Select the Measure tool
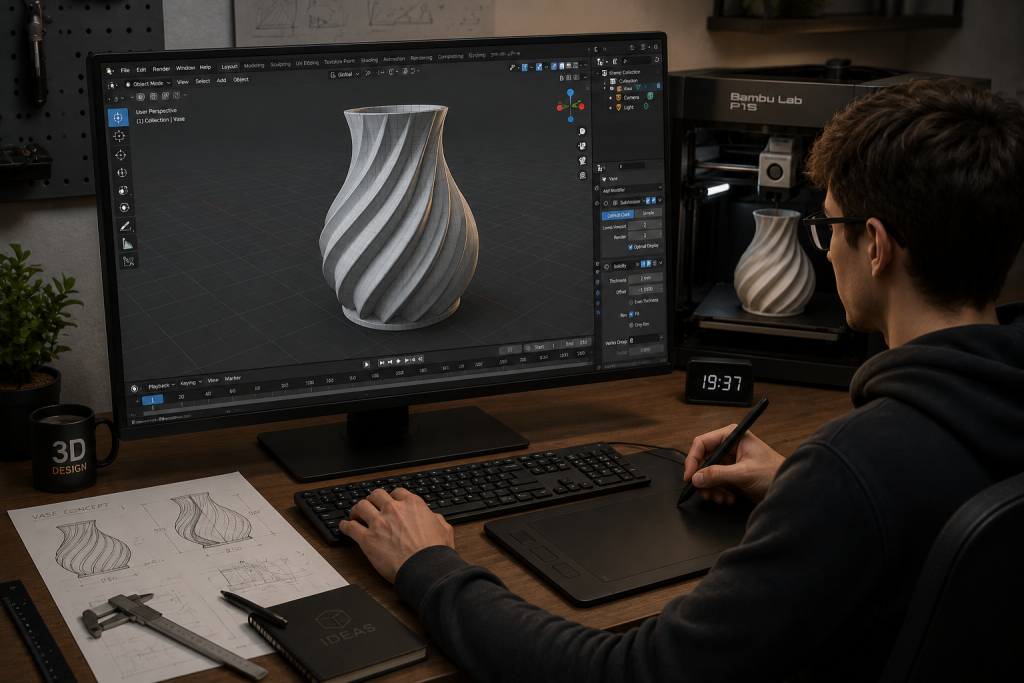The height and width of the screenshot is (683, 1024). pos(127,244)
